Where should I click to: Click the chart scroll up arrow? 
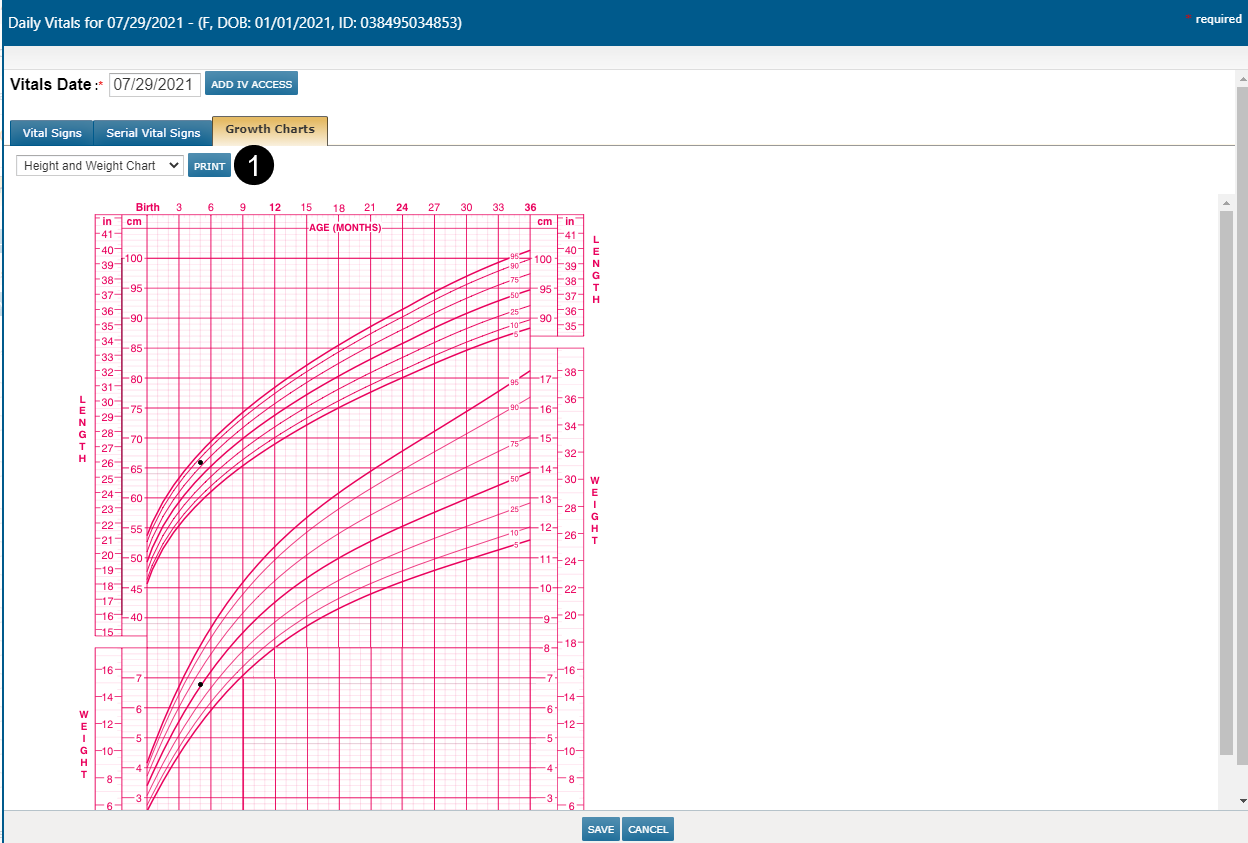[x=1227, y=203]
